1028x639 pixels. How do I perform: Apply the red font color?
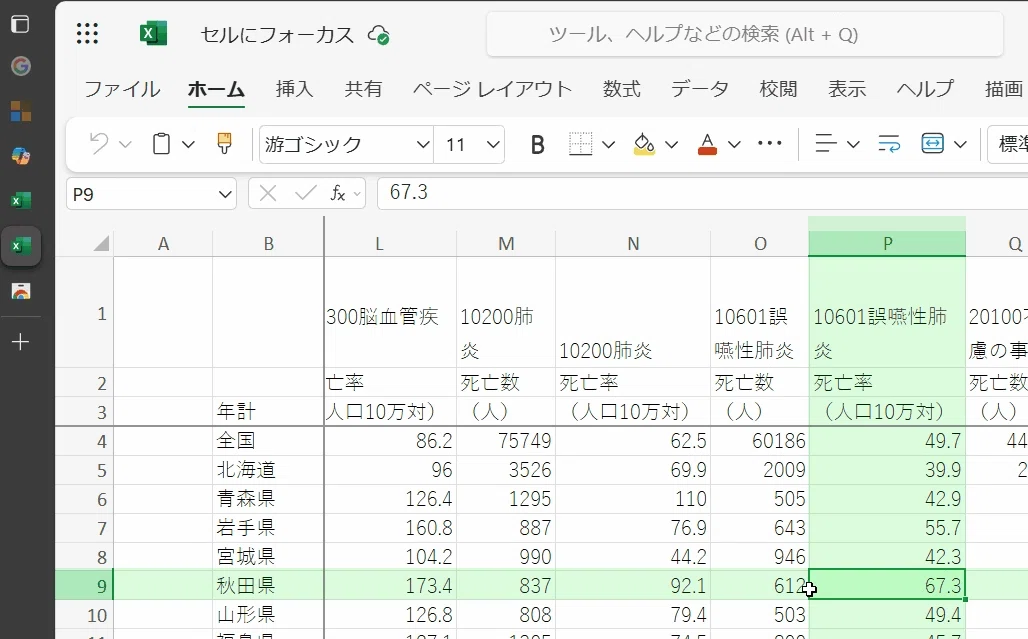coord(707,144)
